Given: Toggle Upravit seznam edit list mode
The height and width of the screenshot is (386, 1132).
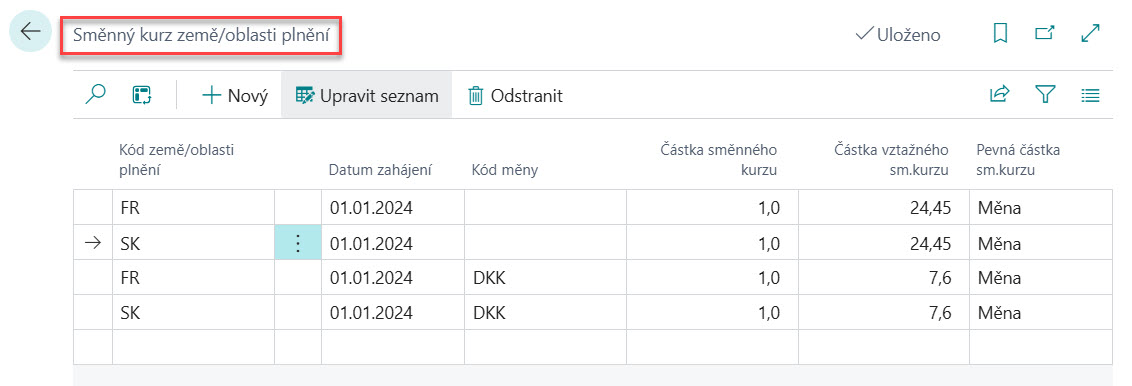Looking at the screenshot, I should point(367,95).
